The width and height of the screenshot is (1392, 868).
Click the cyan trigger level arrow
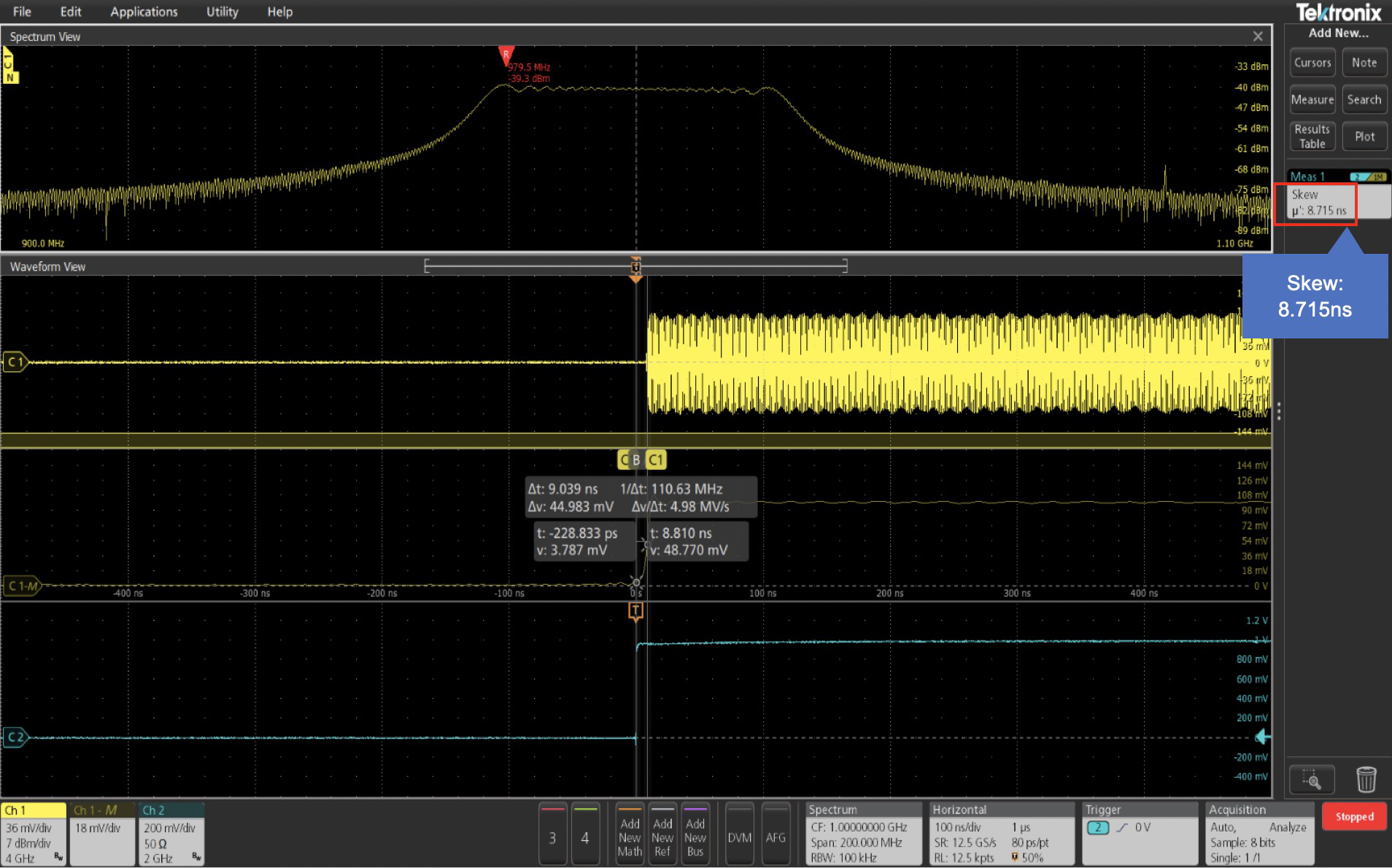[1262, 737]
